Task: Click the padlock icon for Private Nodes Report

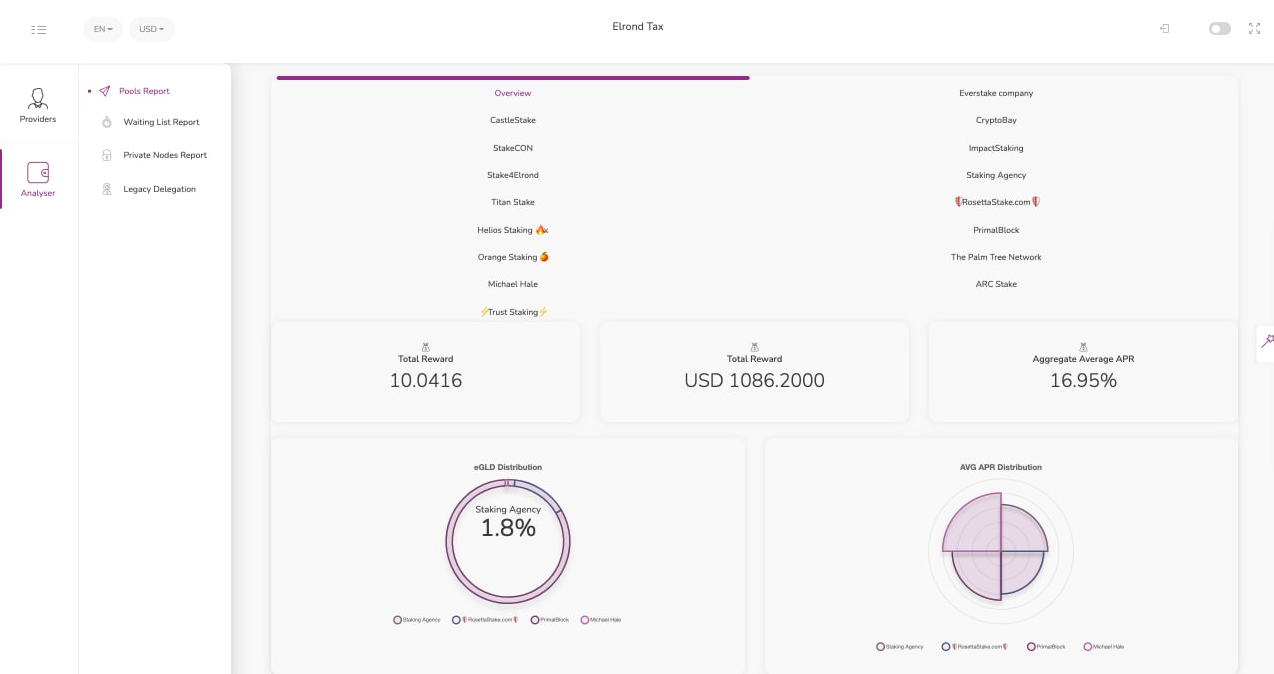Action: 107,155
